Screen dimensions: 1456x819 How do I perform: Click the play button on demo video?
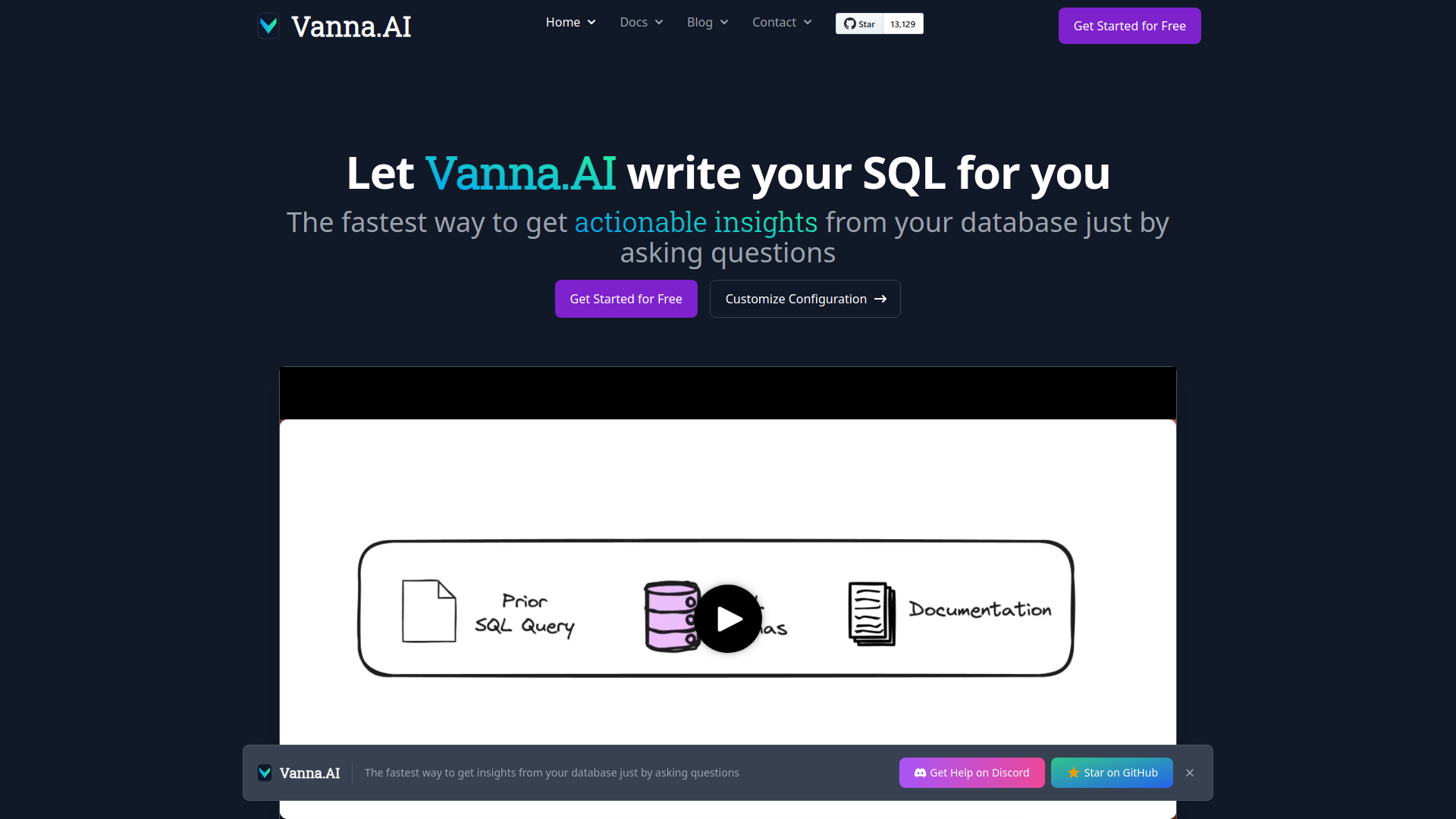(728, 618)
